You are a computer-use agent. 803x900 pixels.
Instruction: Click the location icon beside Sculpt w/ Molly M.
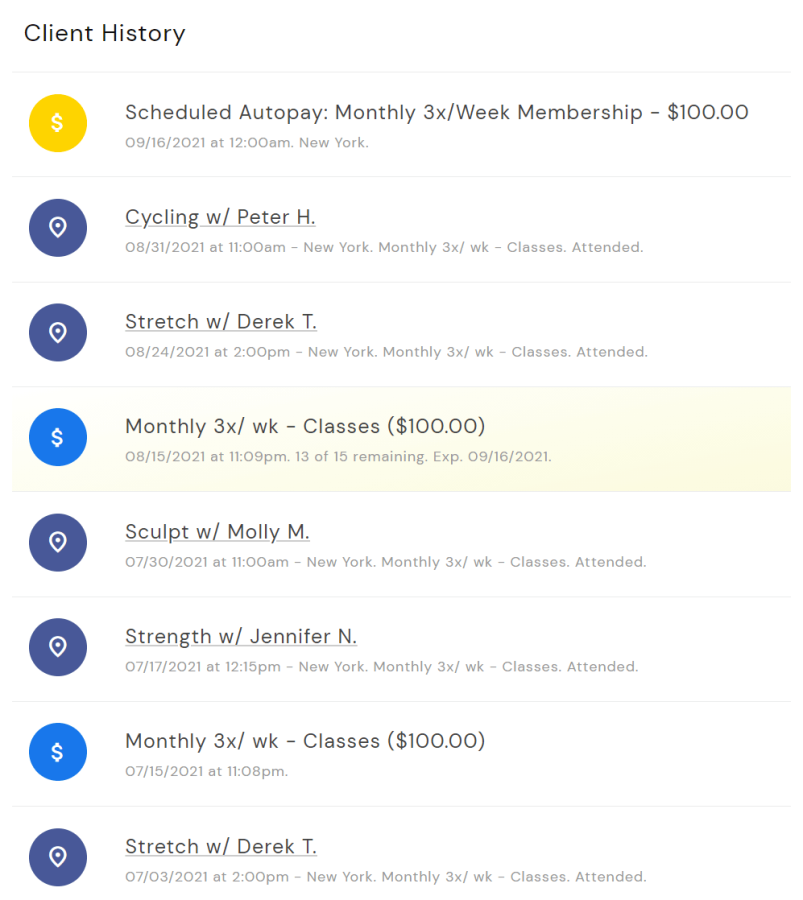pyautogui.click(x=58, y=542)
